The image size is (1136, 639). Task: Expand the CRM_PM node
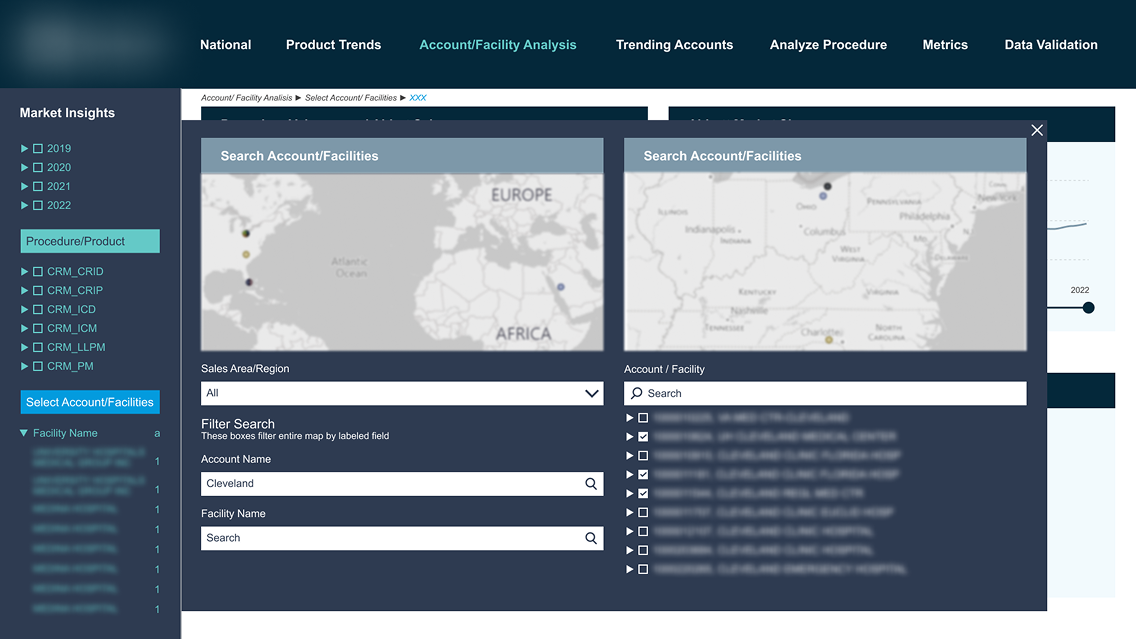coord(24,366)
